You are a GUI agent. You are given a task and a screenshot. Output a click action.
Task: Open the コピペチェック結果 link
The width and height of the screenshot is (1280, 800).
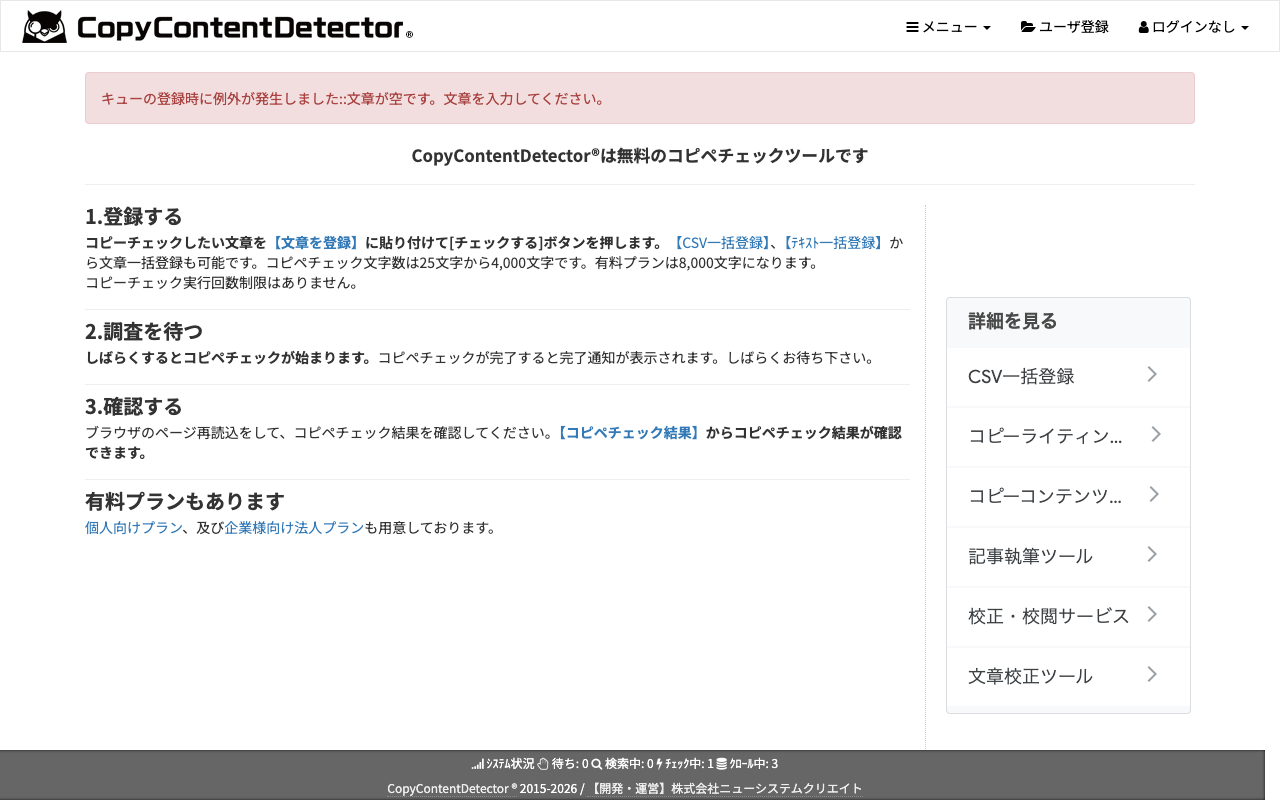coord(629,433)
